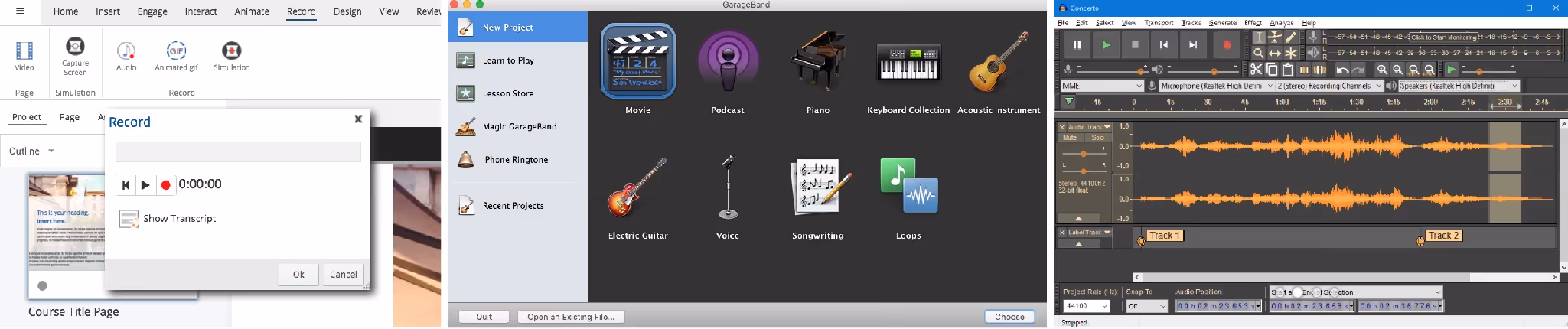Select the Loops project icon
This screenshot has height=329, width=1568.
pos(909,186)
